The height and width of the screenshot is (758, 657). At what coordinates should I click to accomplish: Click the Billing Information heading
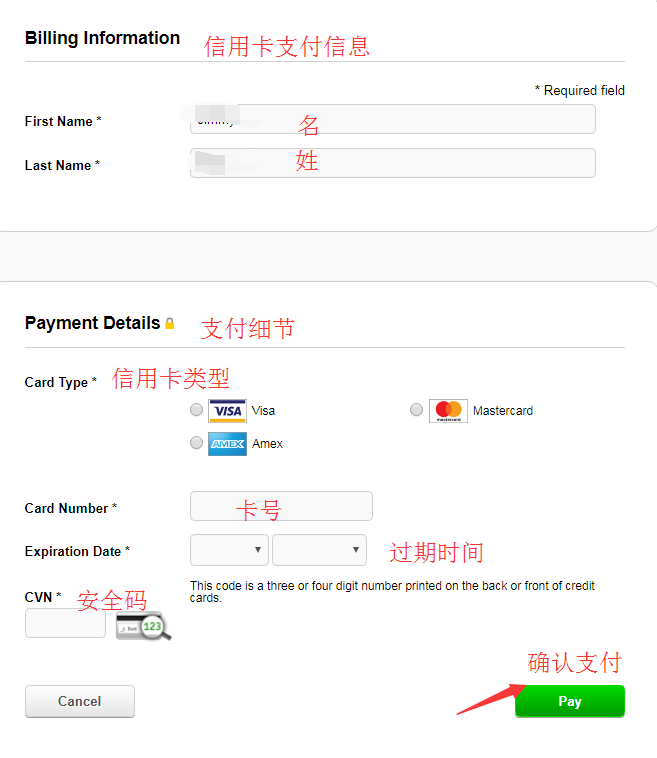pyautogui.click(x=102, y=38)
